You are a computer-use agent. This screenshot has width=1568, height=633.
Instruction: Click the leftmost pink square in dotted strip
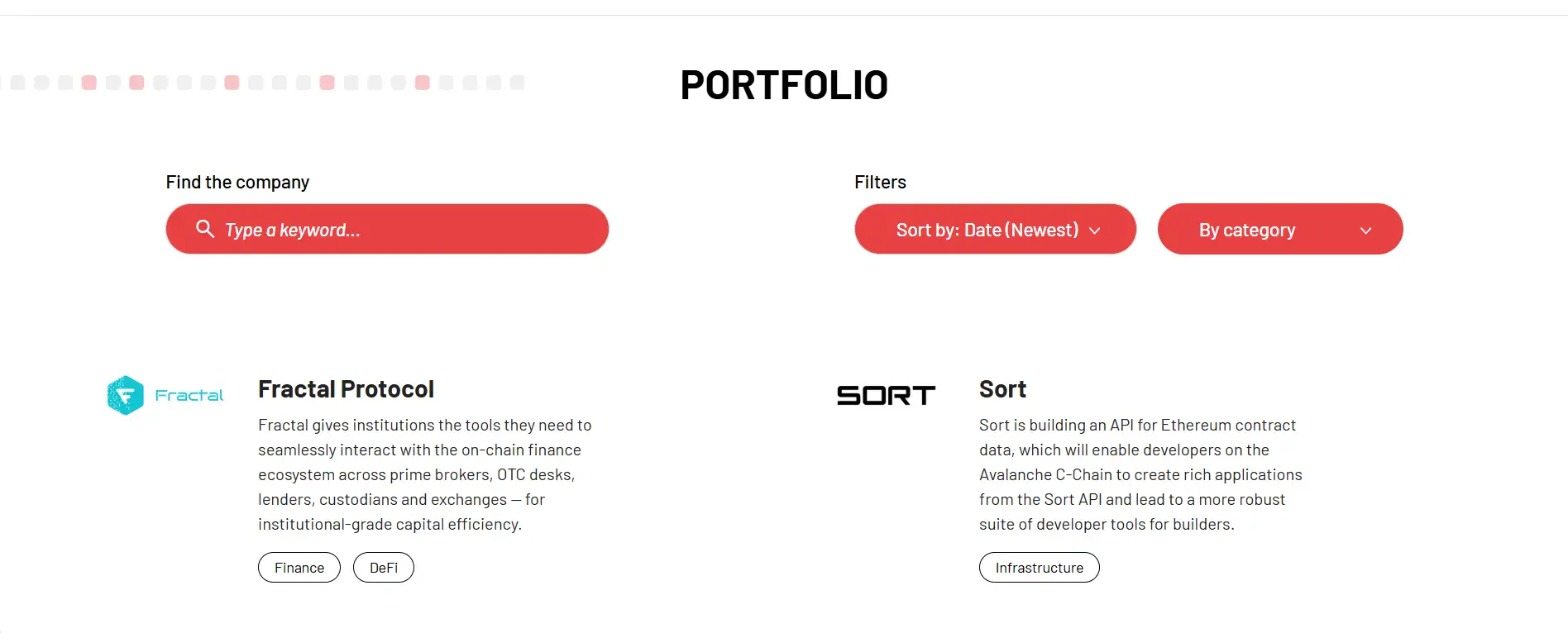(89, 83)
